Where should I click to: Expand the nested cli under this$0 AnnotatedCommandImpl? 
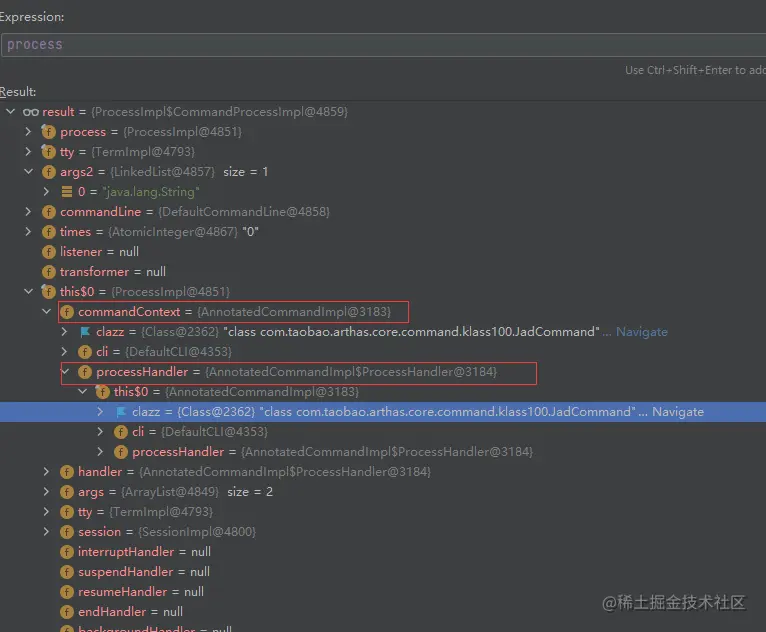(100, 432)
